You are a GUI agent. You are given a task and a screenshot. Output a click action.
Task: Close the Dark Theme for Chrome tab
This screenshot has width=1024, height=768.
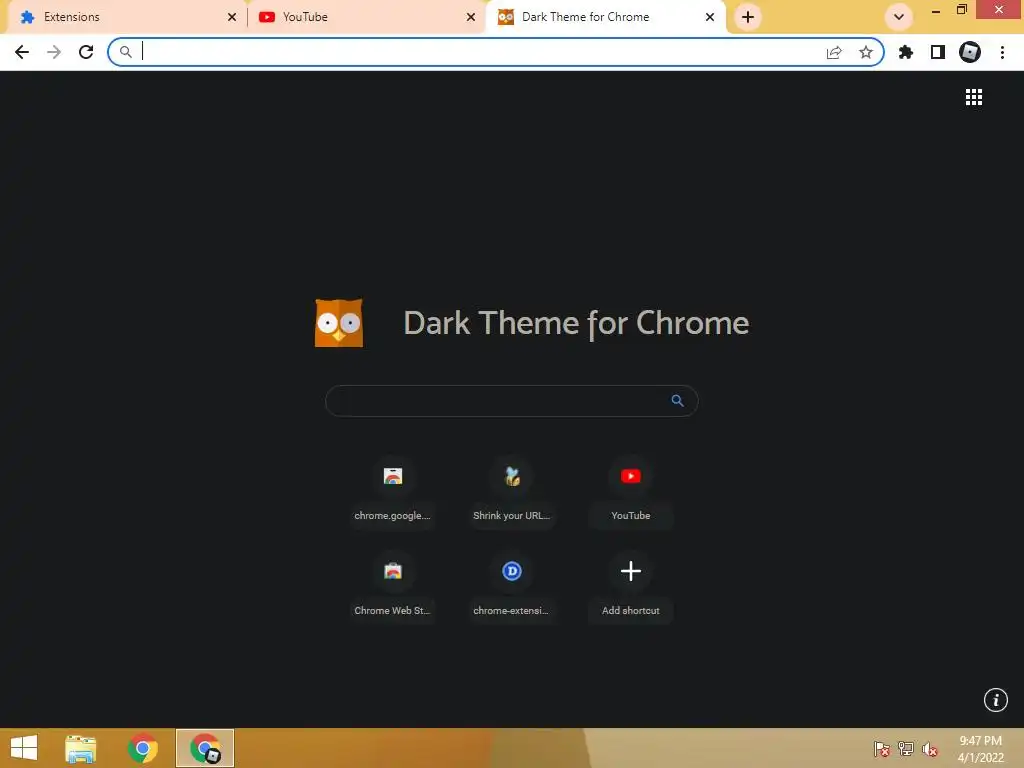point(710,17)
